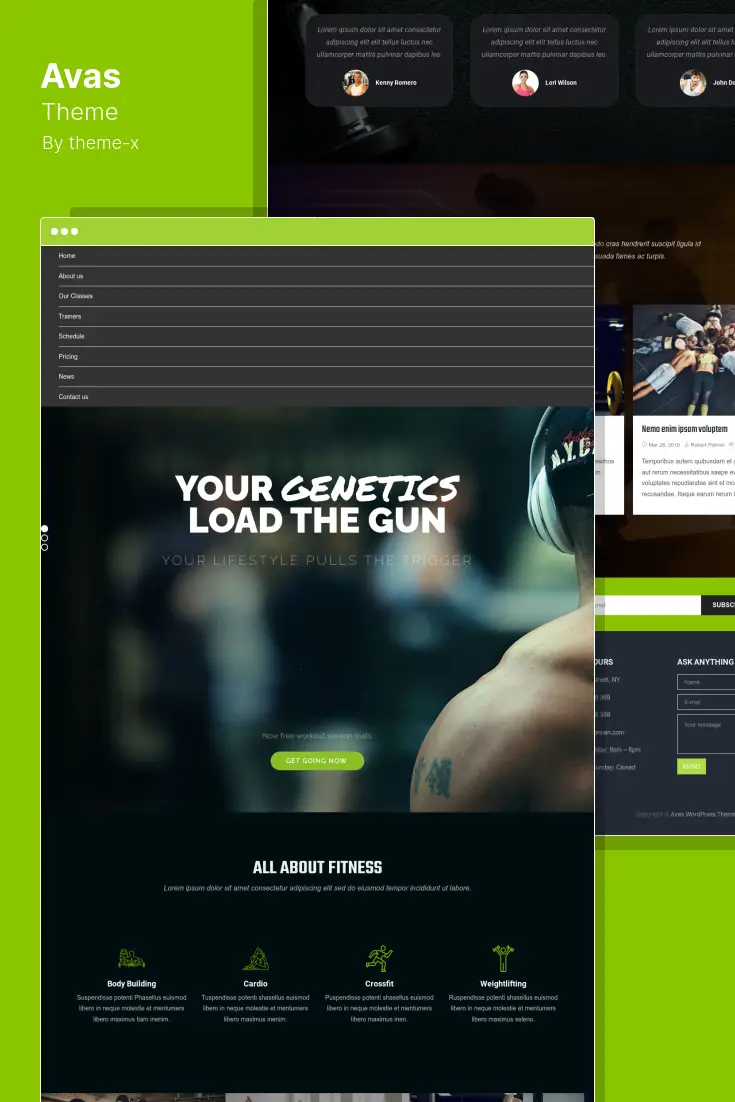Click the Subscribe button
This screenshot has width=735, height=1102.
719,604
